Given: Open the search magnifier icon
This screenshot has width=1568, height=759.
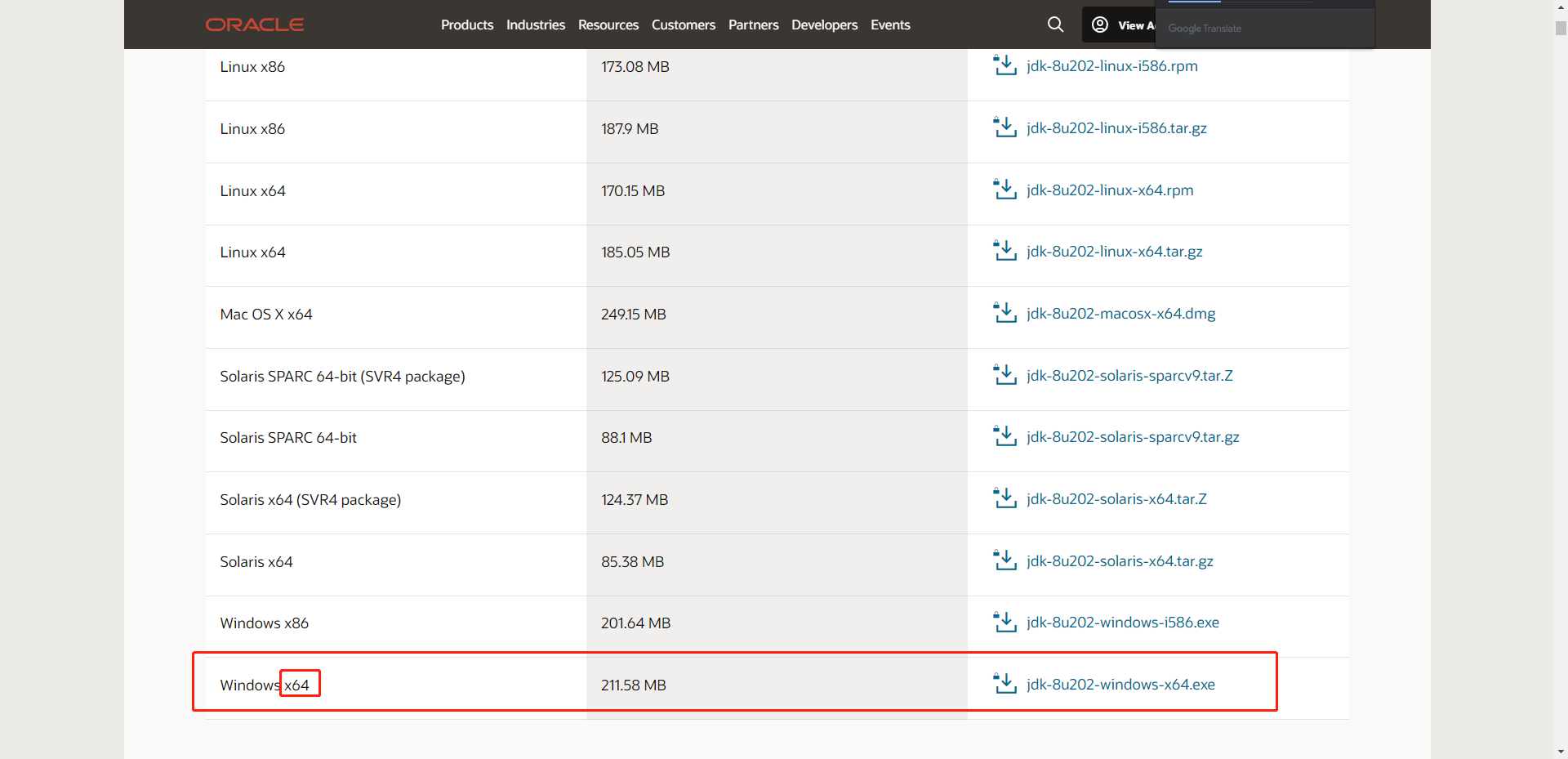Looking at the screenshot, I should (1055, 25).
